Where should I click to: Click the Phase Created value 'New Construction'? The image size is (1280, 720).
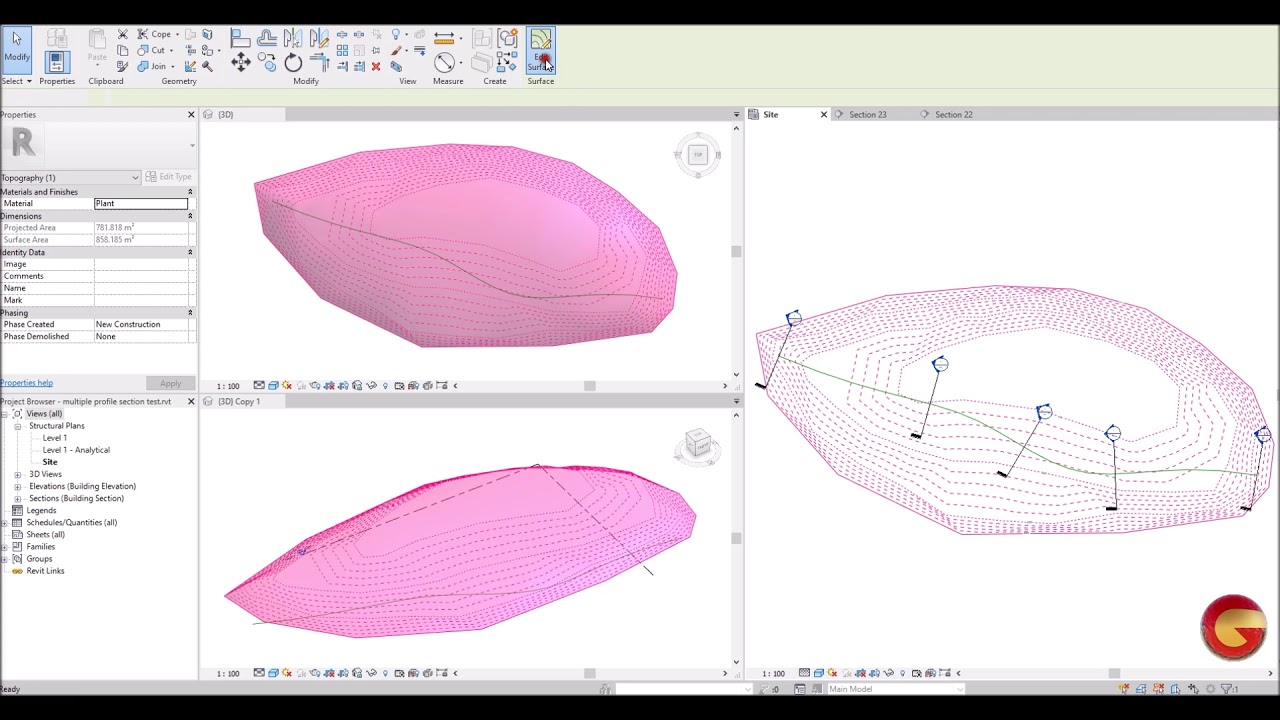tap(141, 324)
